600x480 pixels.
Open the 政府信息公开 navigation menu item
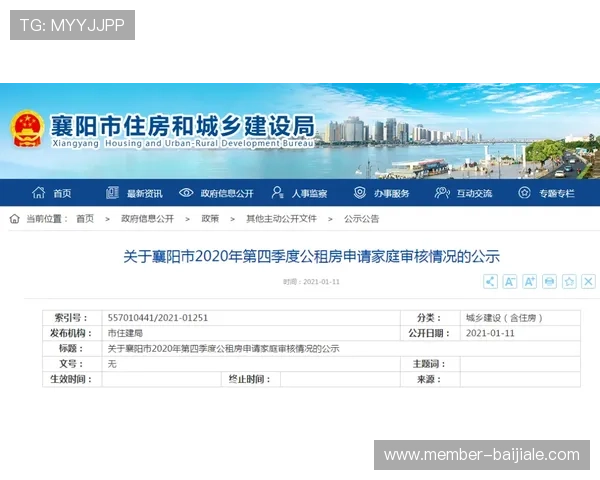pos(227,194)
